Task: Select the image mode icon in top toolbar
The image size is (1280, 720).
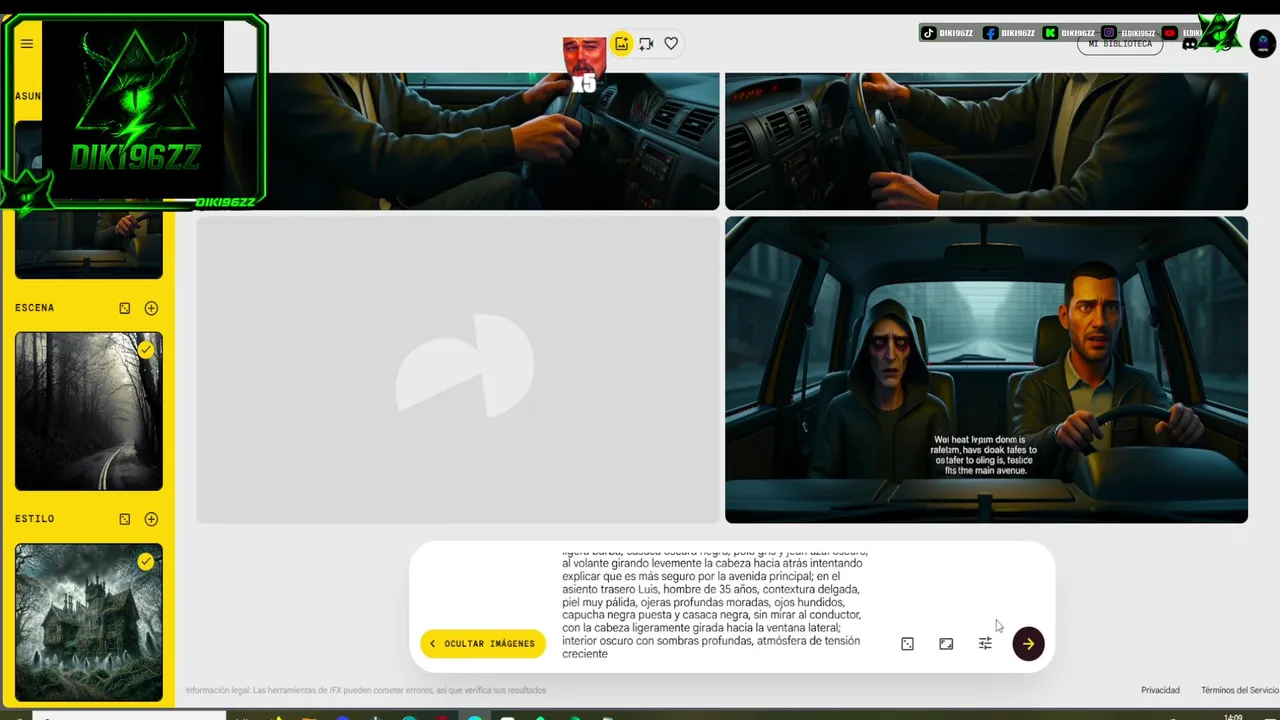Action: point(622,44)
